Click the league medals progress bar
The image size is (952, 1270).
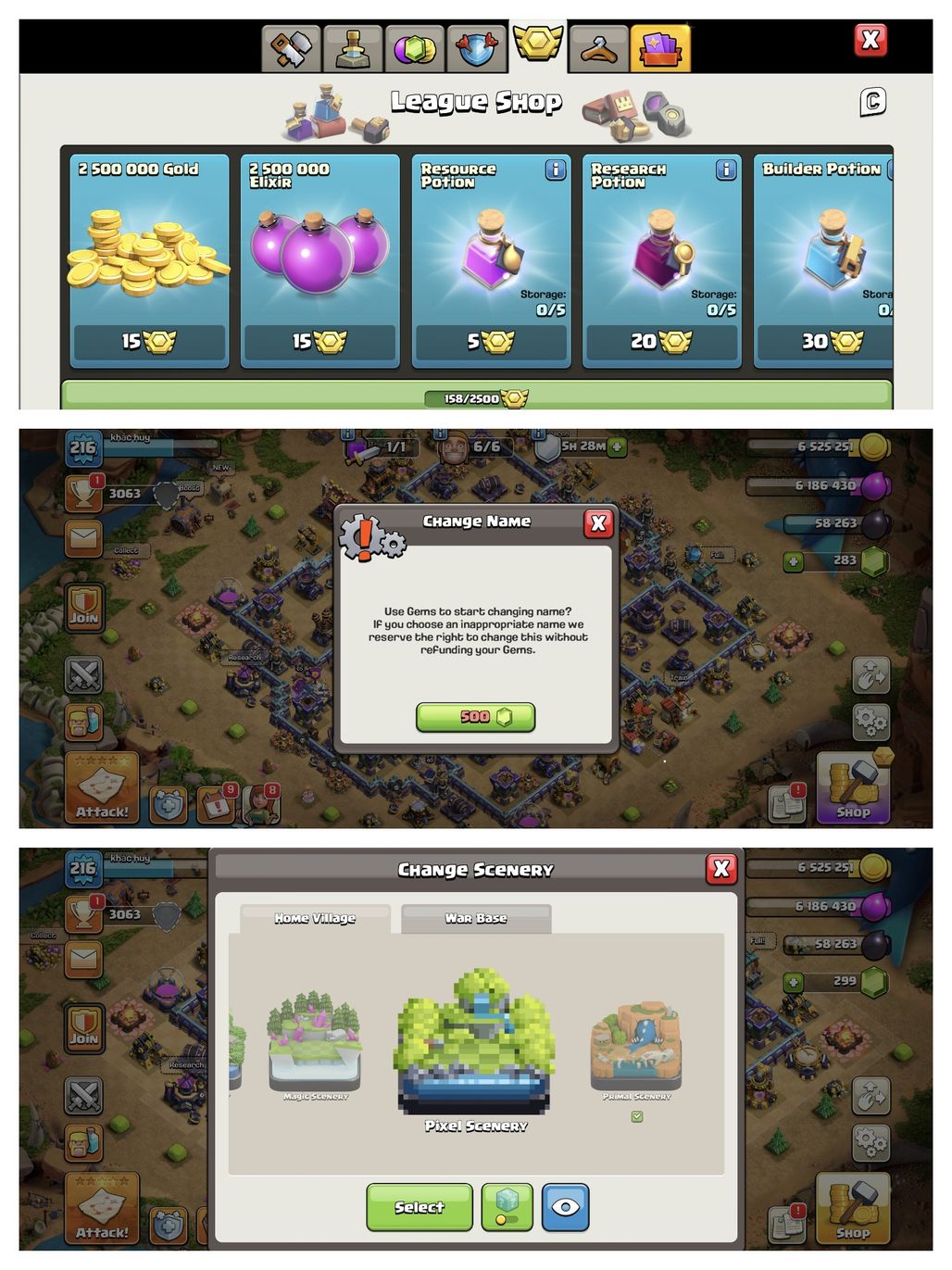[477, 396]
